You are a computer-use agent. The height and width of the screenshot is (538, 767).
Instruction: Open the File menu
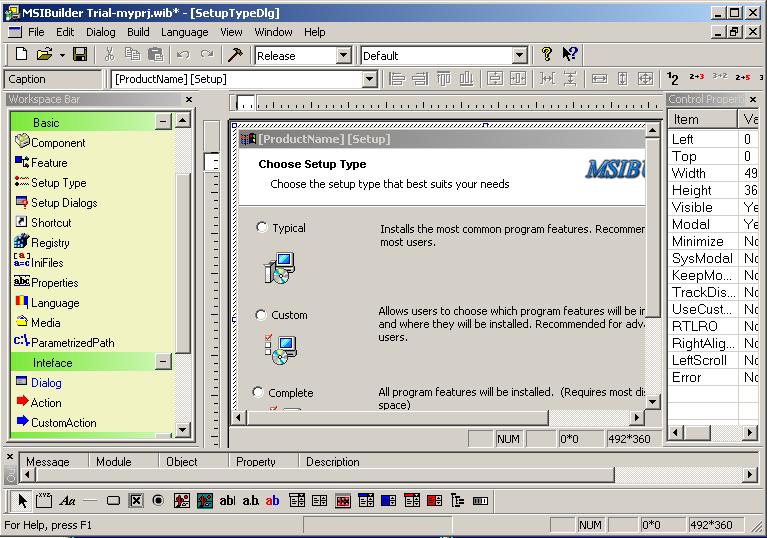click(36, 32)
